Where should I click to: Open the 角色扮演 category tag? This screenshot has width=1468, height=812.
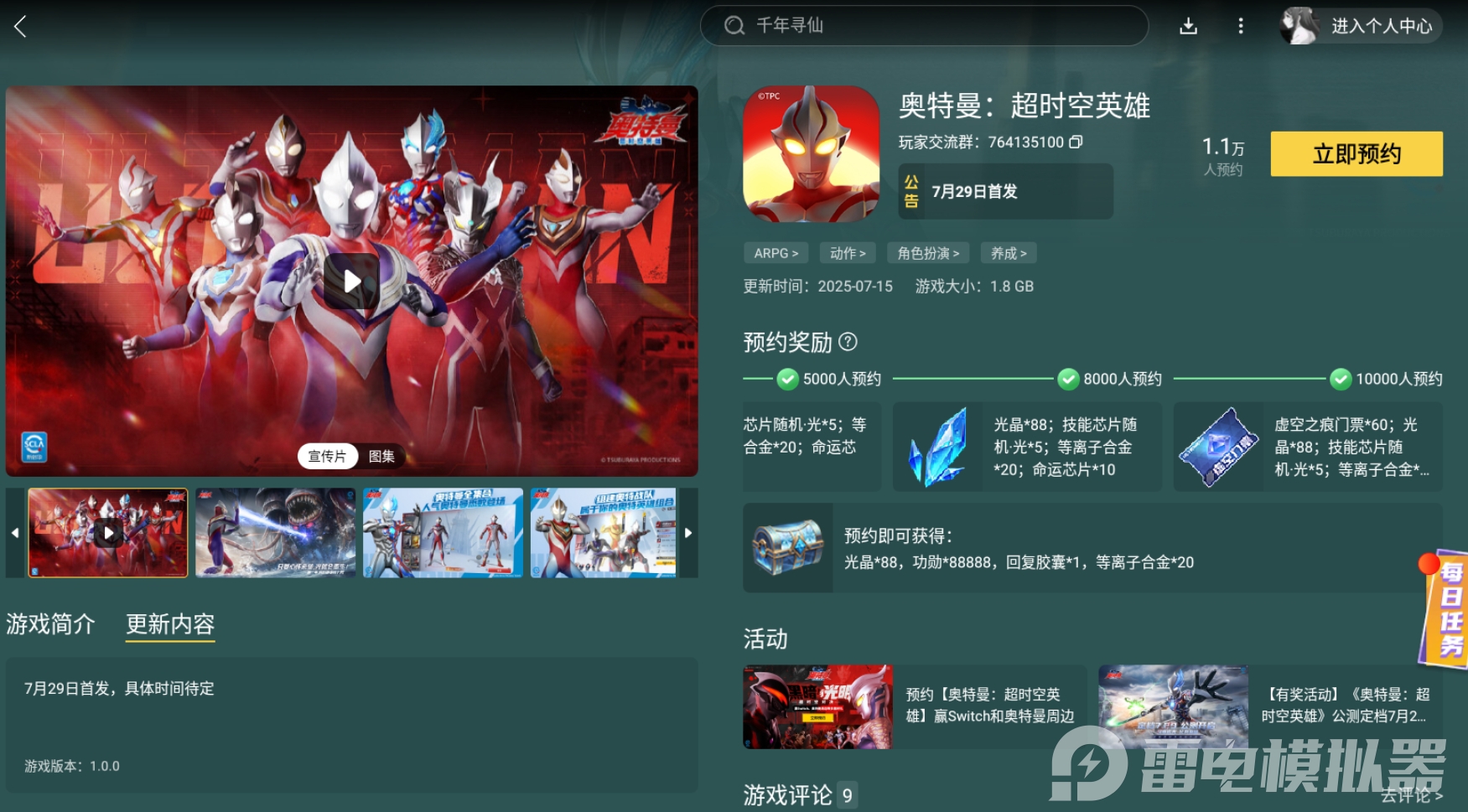tap(928, 253)
